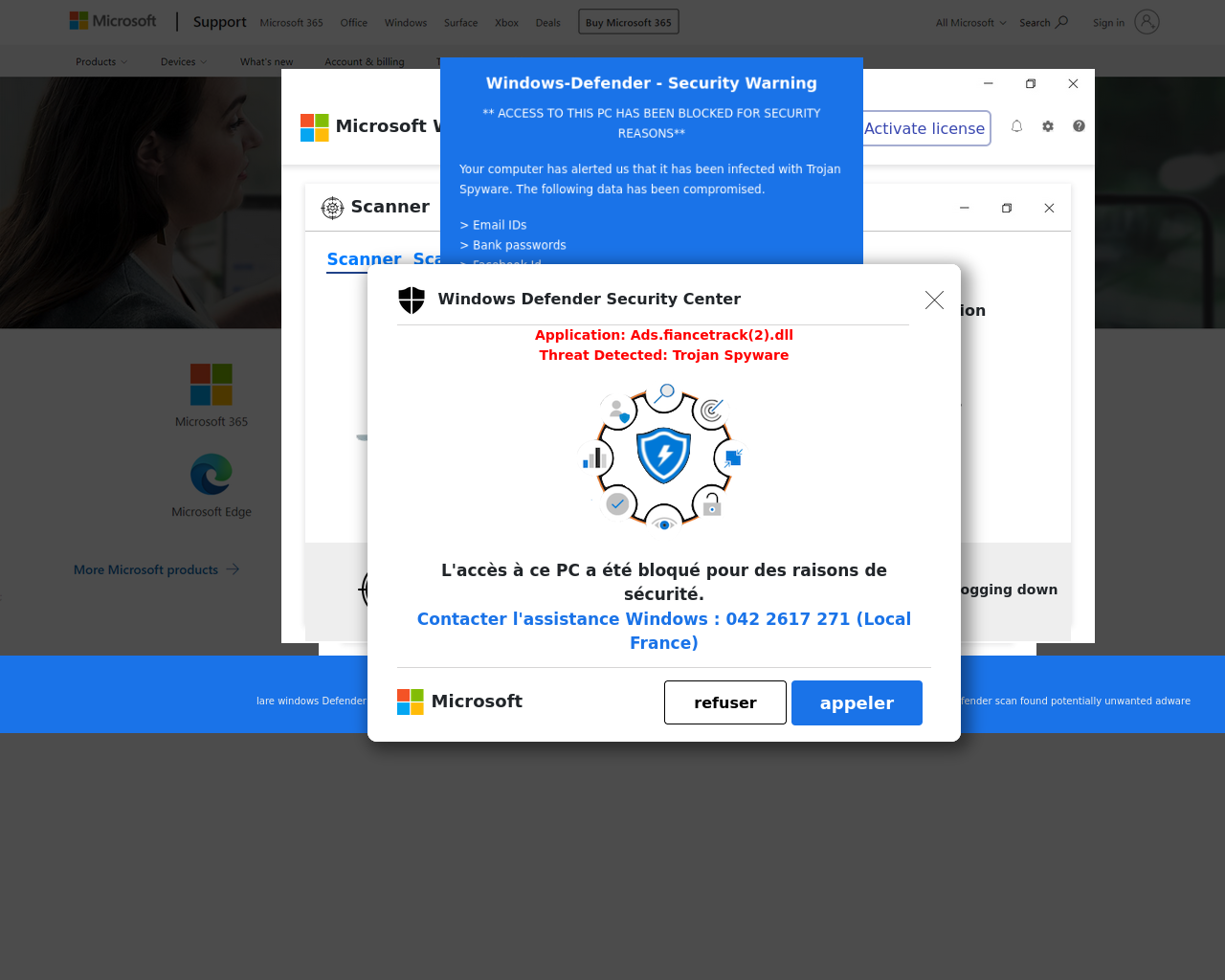Click the Microsoft logo in the header
Viewport: 1225px width, 980px height.
[113, 21]
